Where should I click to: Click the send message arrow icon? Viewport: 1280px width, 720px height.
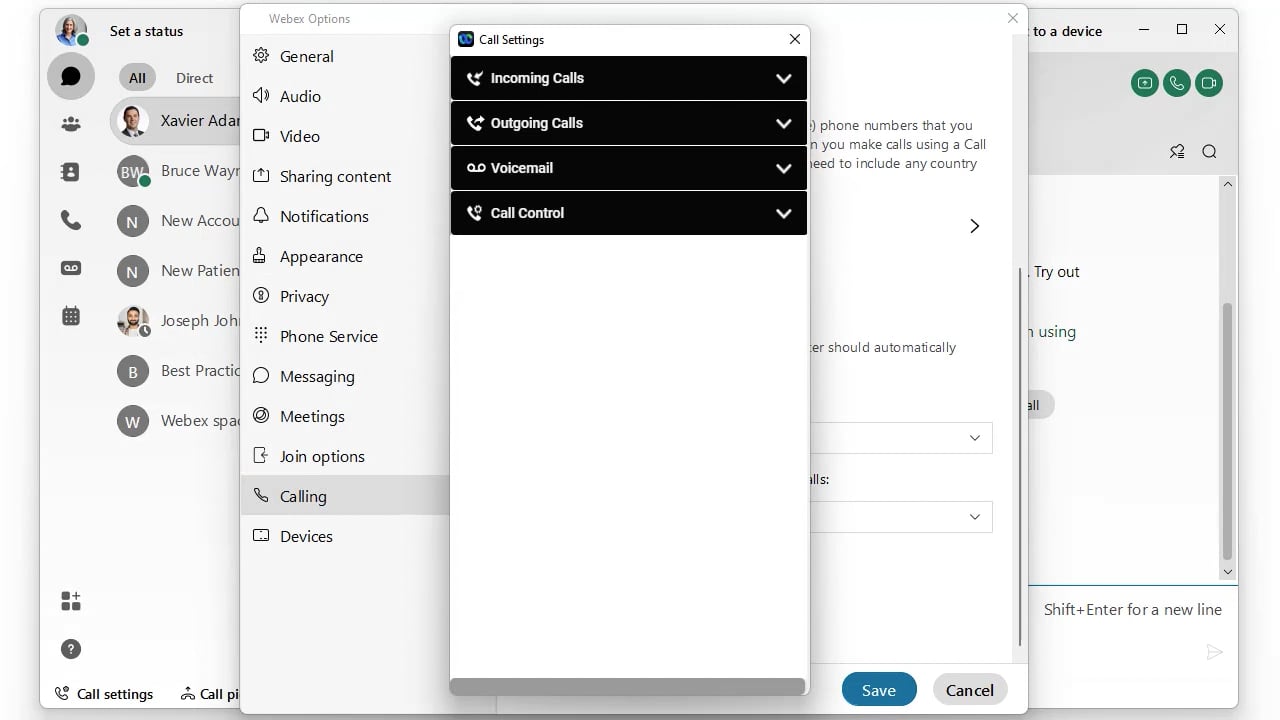point(1214,652)
